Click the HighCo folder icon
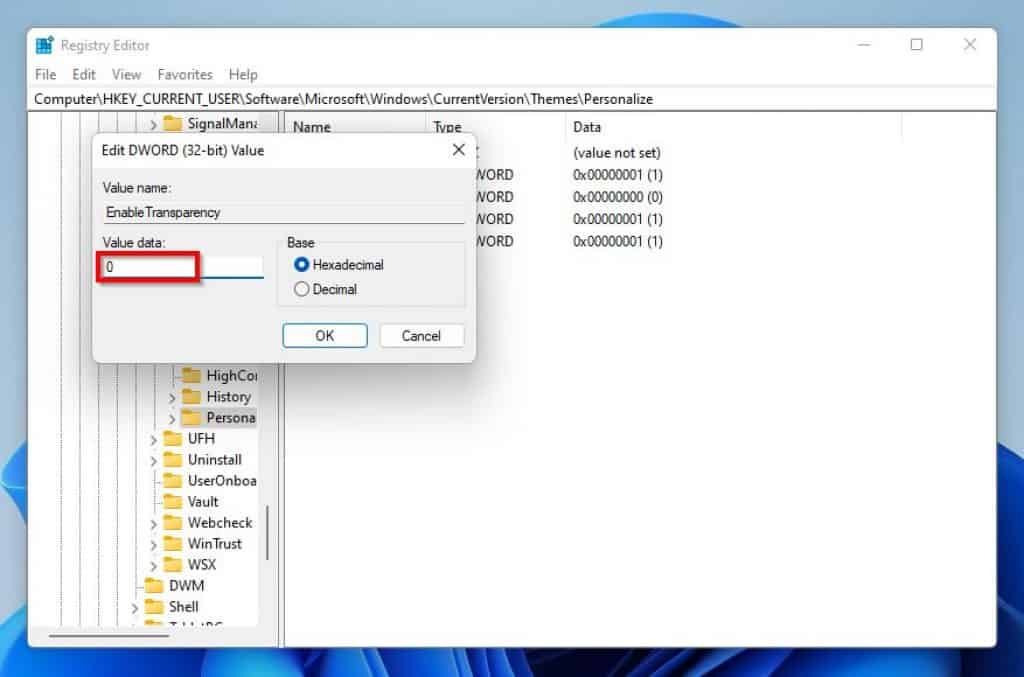 click(x=191, y=375)
